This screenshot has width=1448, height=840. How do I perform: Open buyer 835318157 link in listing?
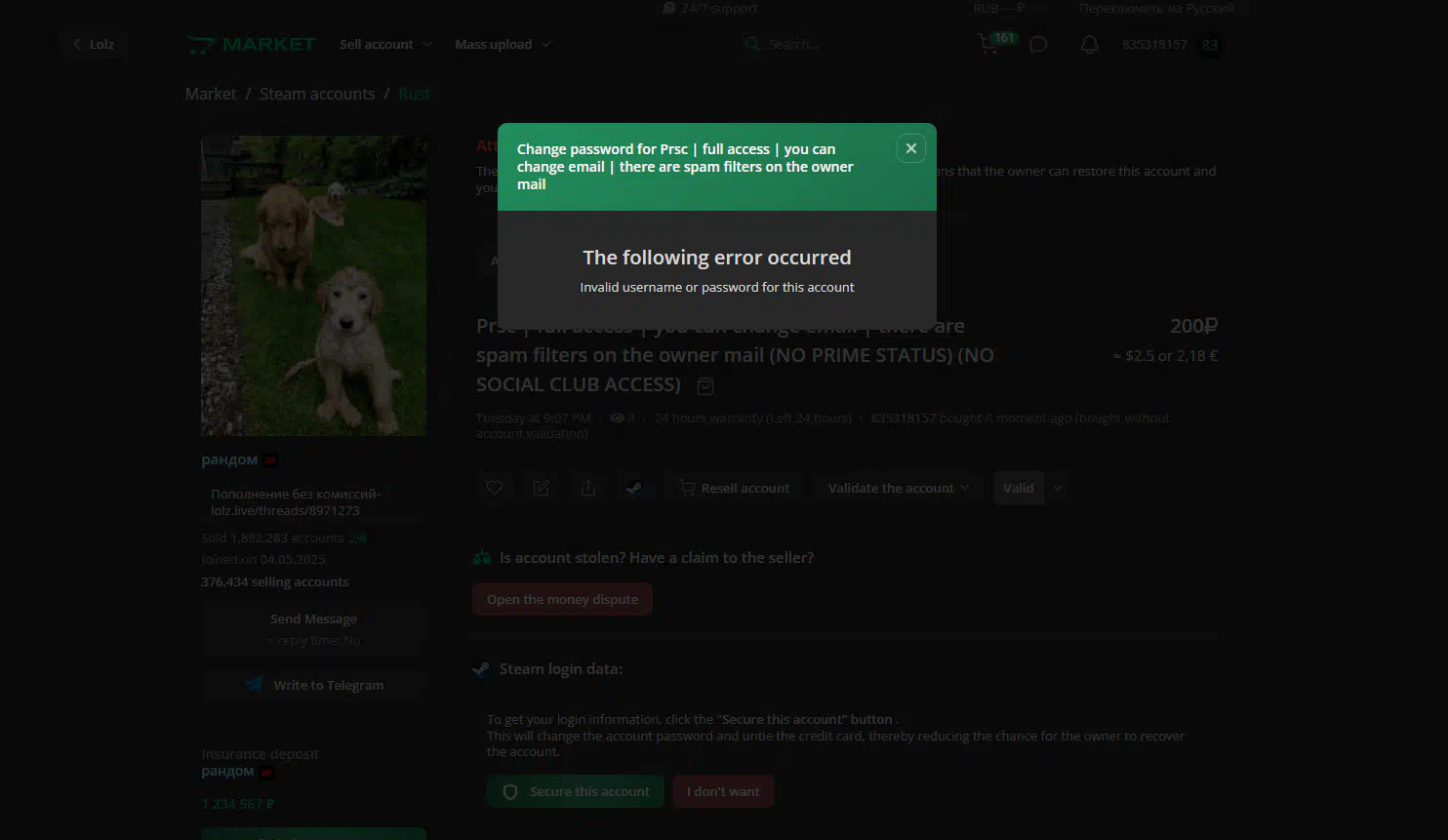904,418
